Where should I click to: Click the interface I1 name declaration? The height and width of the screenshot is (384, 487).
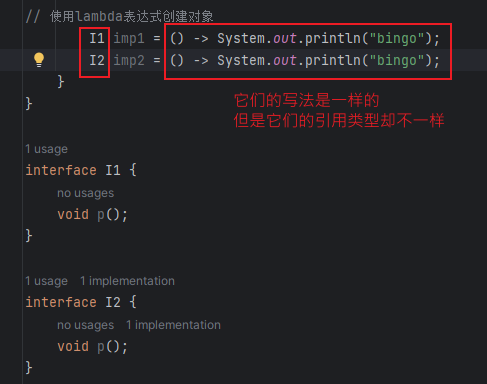113,170
